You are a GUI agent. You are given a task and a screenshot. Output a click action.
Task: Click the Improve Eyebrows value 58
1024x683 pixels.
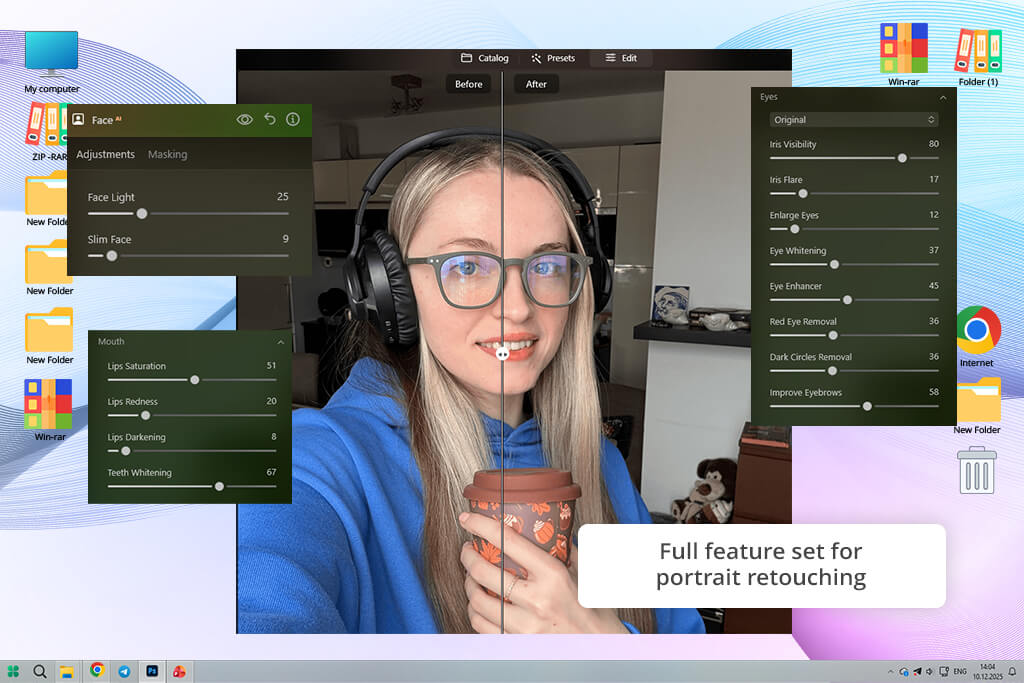click(933, 392)
